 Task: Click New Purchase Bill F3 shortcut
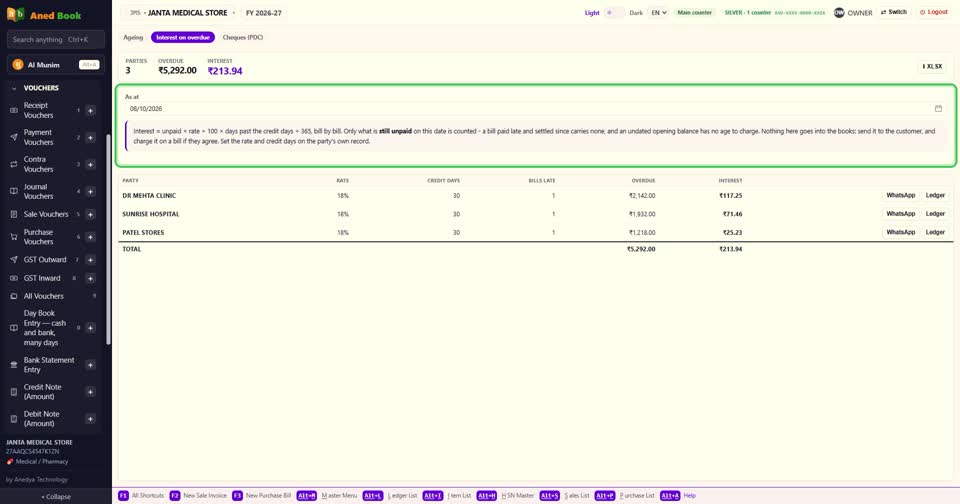261,495
